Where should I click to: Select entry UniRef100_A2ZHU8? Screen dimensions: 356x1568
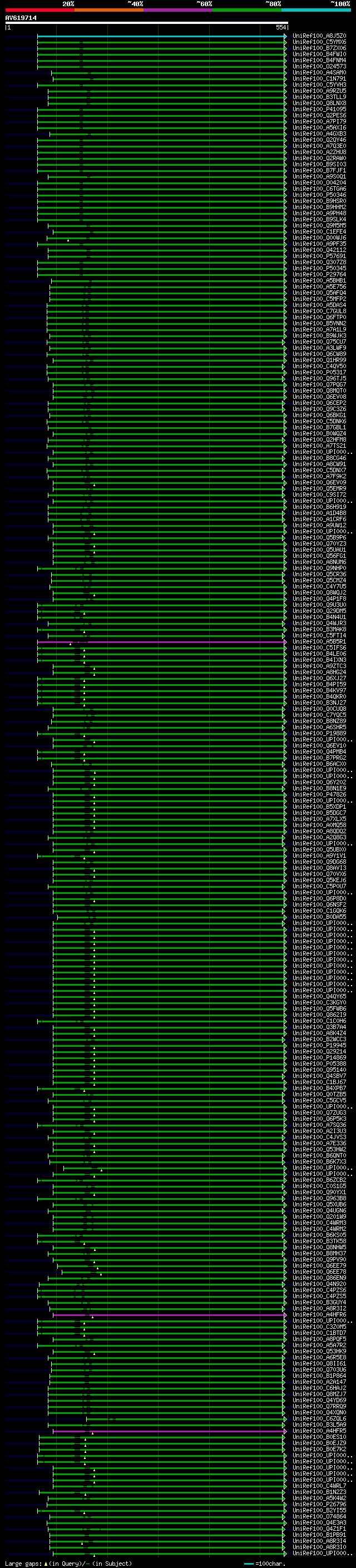319,152
